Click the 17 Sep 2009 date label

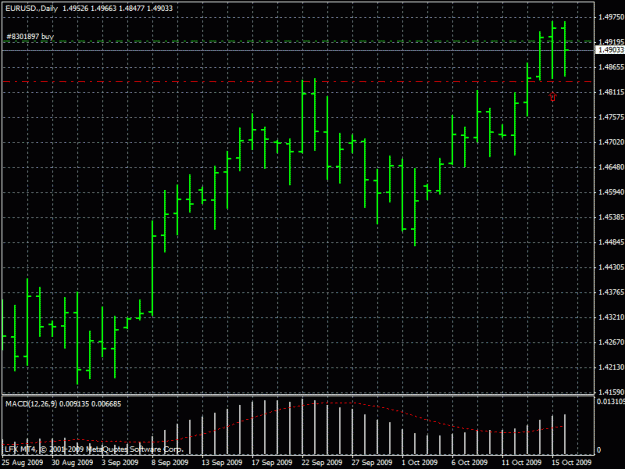coord(272,463)
